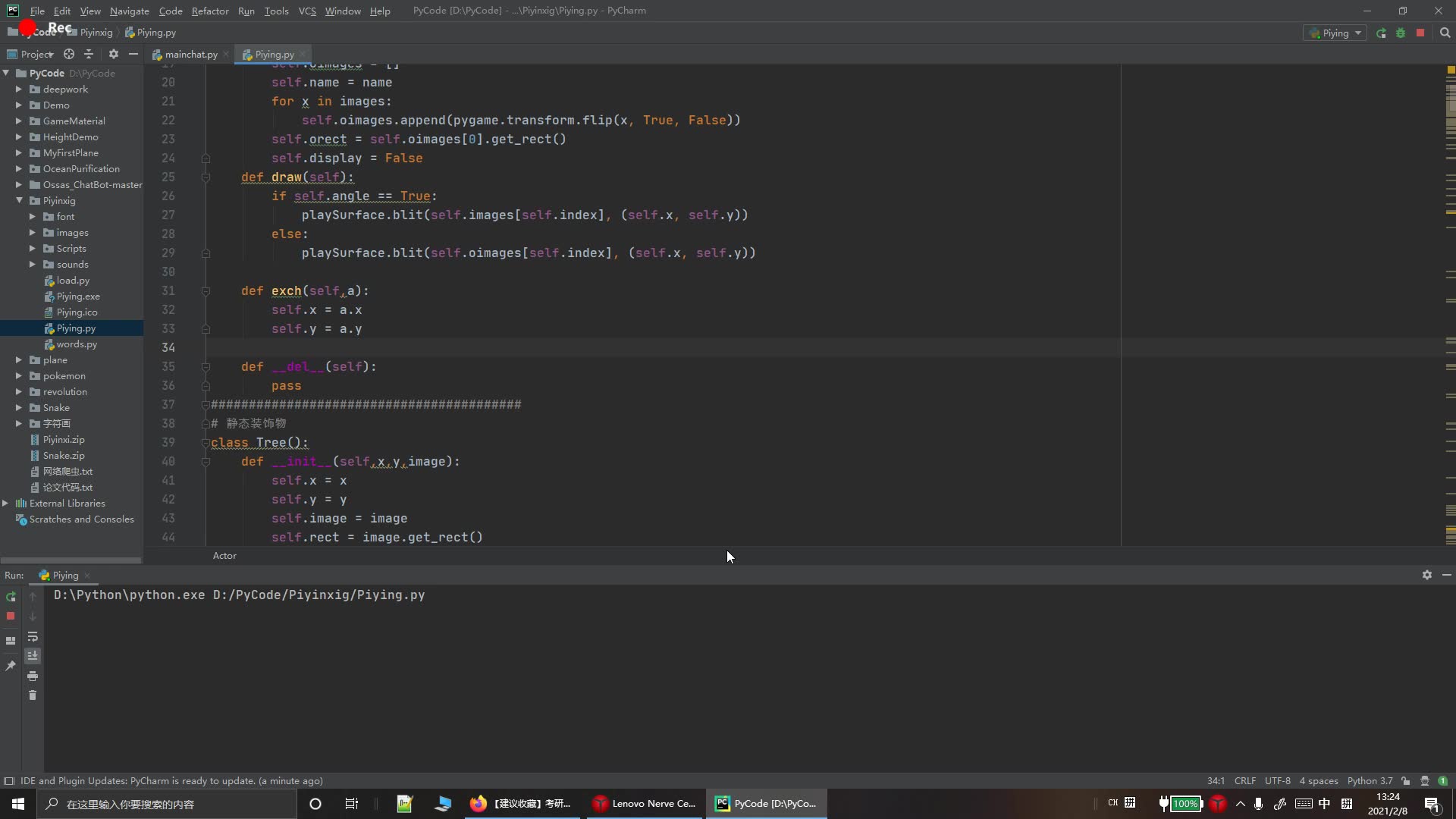The width and height of the screenshot is (1456, 819).
Task: Open Search Everywhere magnifier icon
Action: tap(1445, 33)
